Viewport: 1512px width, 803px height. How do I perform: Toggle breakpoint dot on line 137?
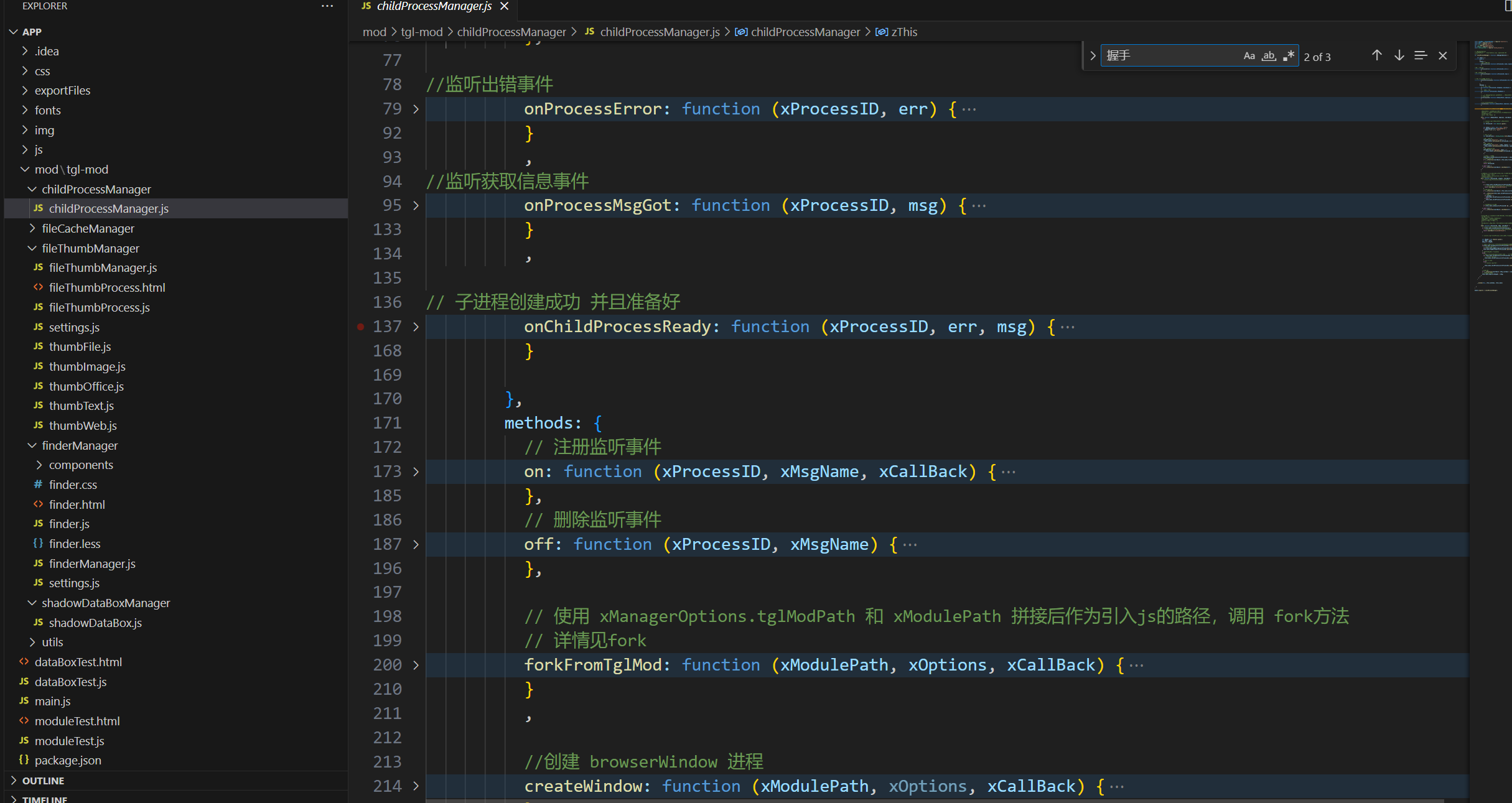click(360, 327)
